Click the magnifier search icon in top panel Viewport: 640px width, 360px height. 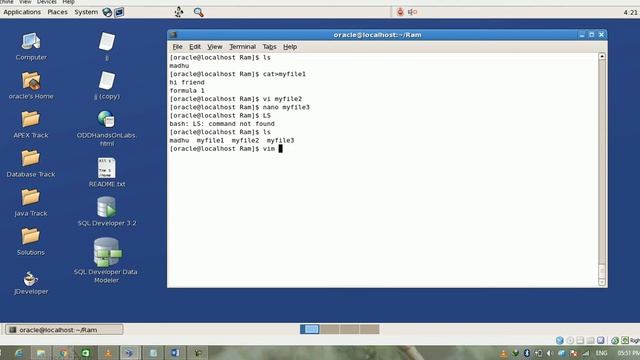coord(199,12)
